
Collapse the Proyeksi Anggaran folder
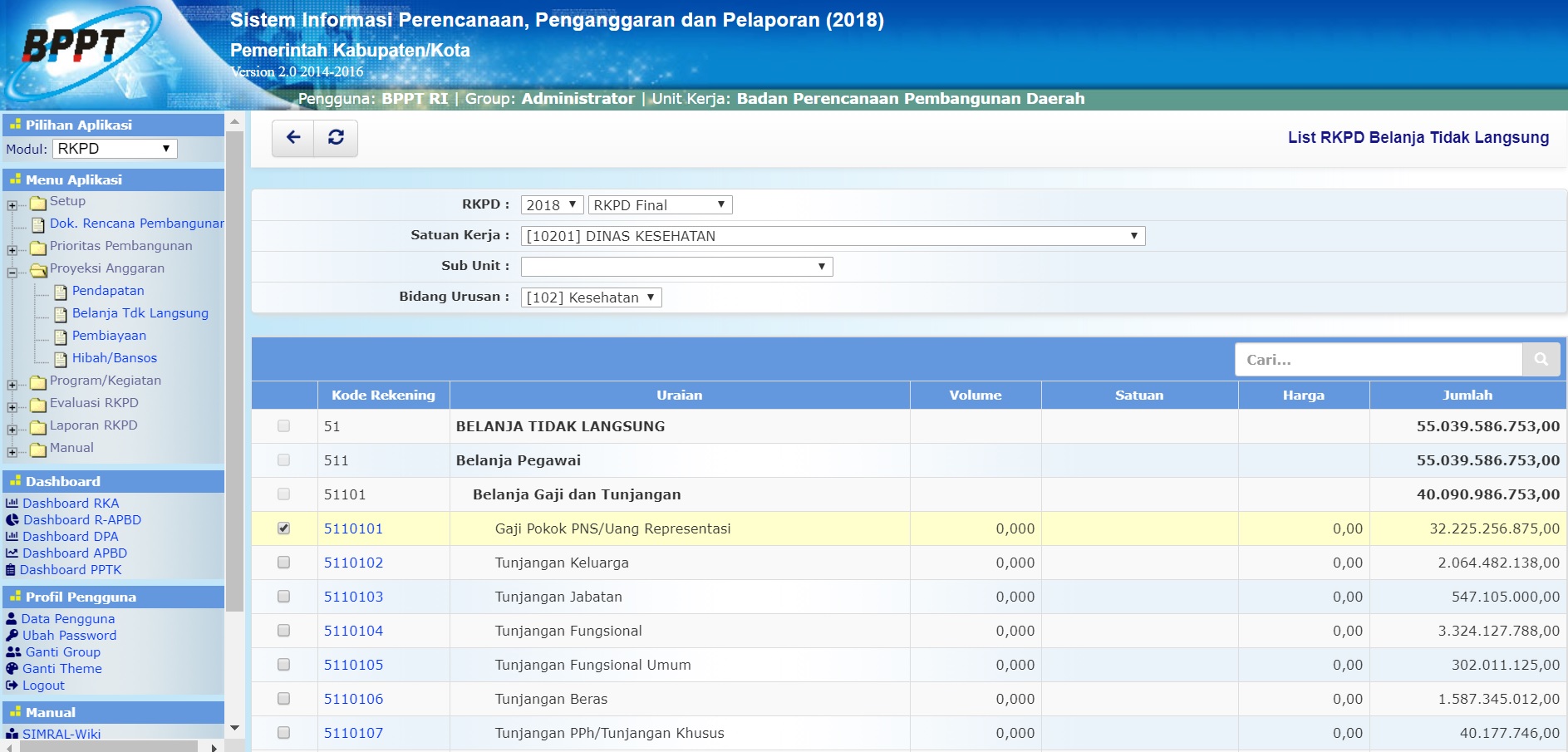(x=14, y=268)
